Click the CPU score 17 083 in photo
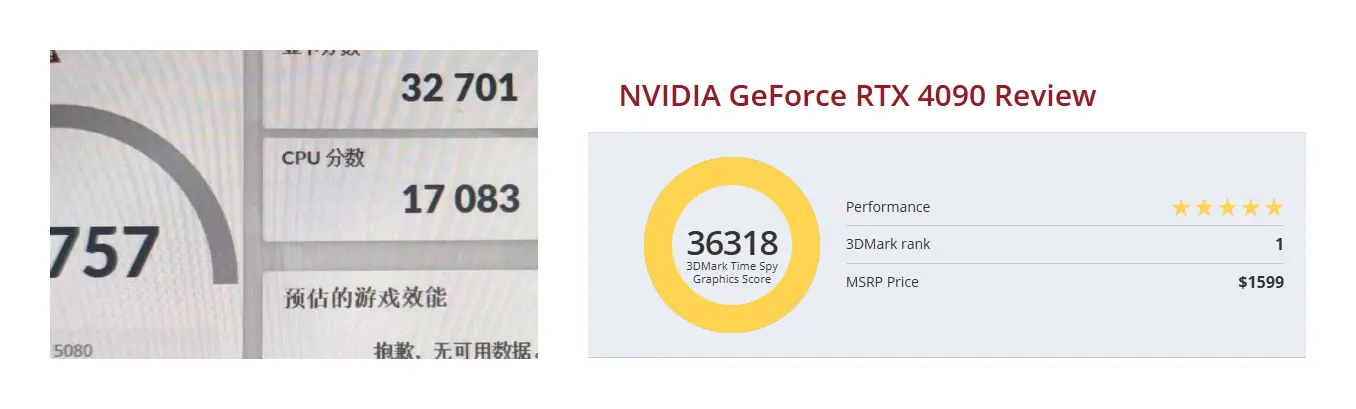The image size is (1356, 409). (461, 199)
